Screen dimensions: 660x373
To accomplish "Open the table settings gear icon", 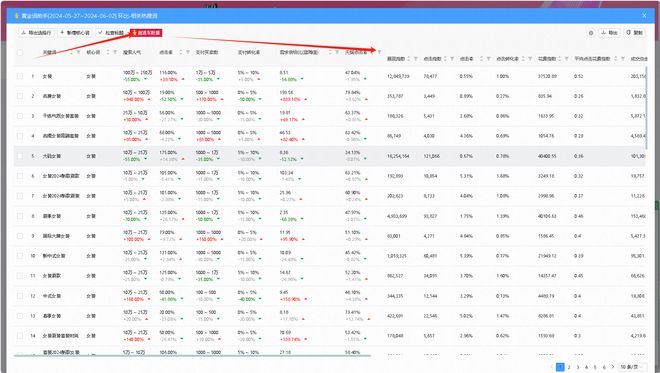I will coord(591,33).
